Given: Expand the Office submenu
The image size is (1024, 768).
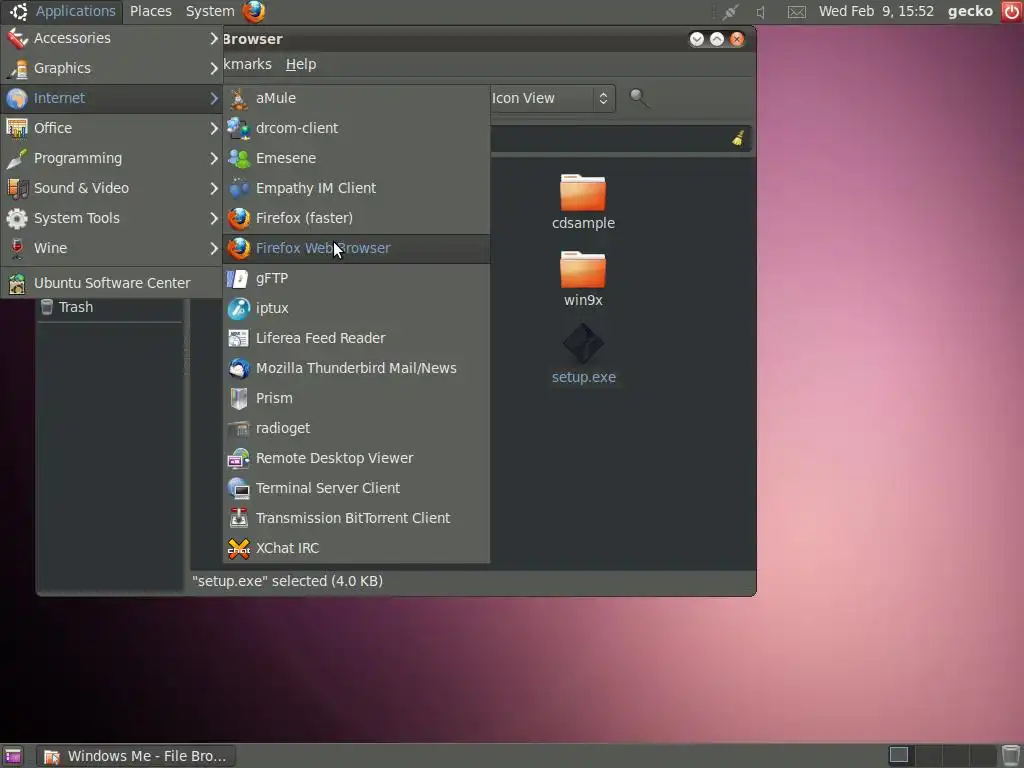Looking at the screenshot, I should [112, 128].
